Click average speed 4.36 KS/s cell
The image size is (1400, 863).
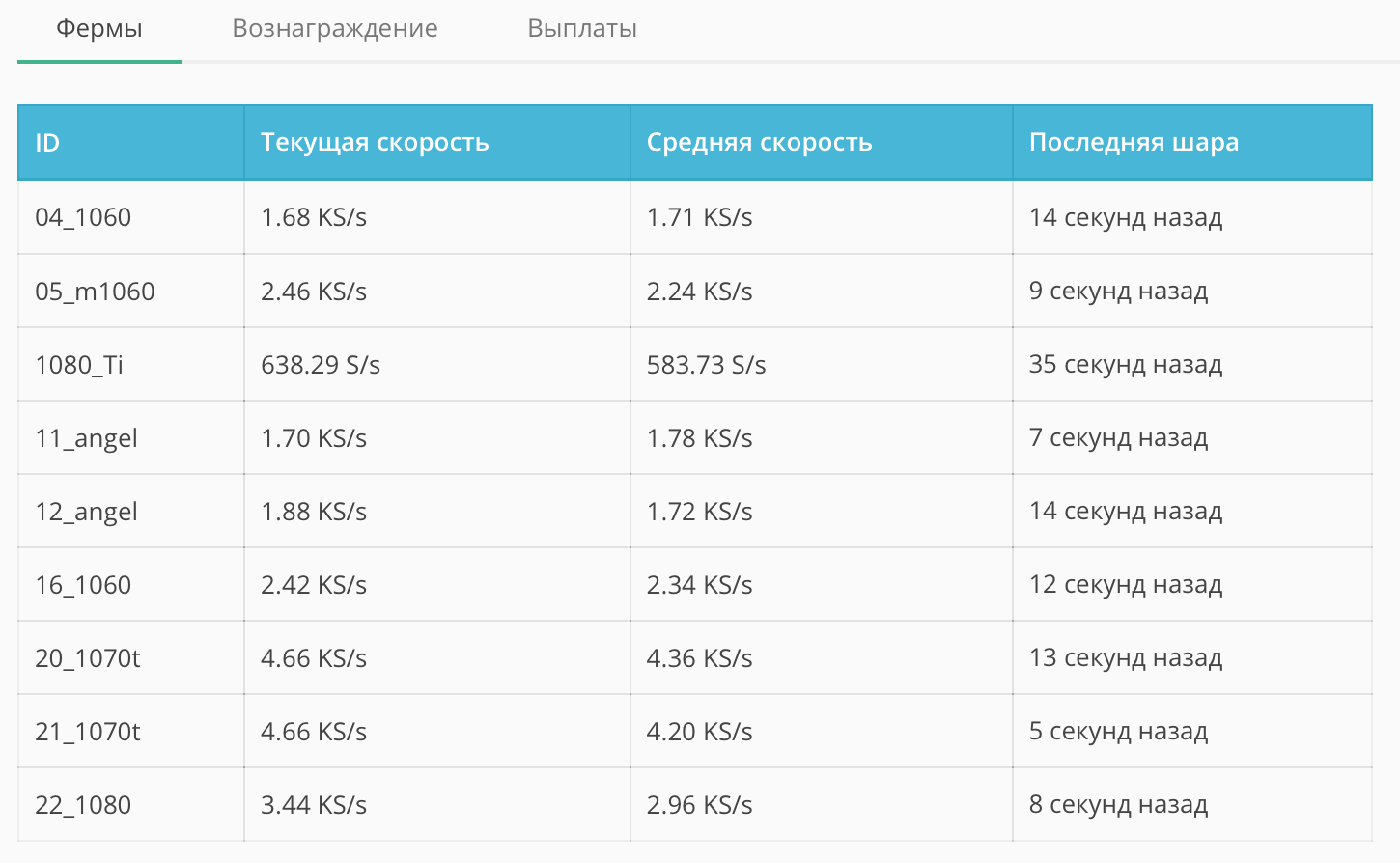(699, 658)
